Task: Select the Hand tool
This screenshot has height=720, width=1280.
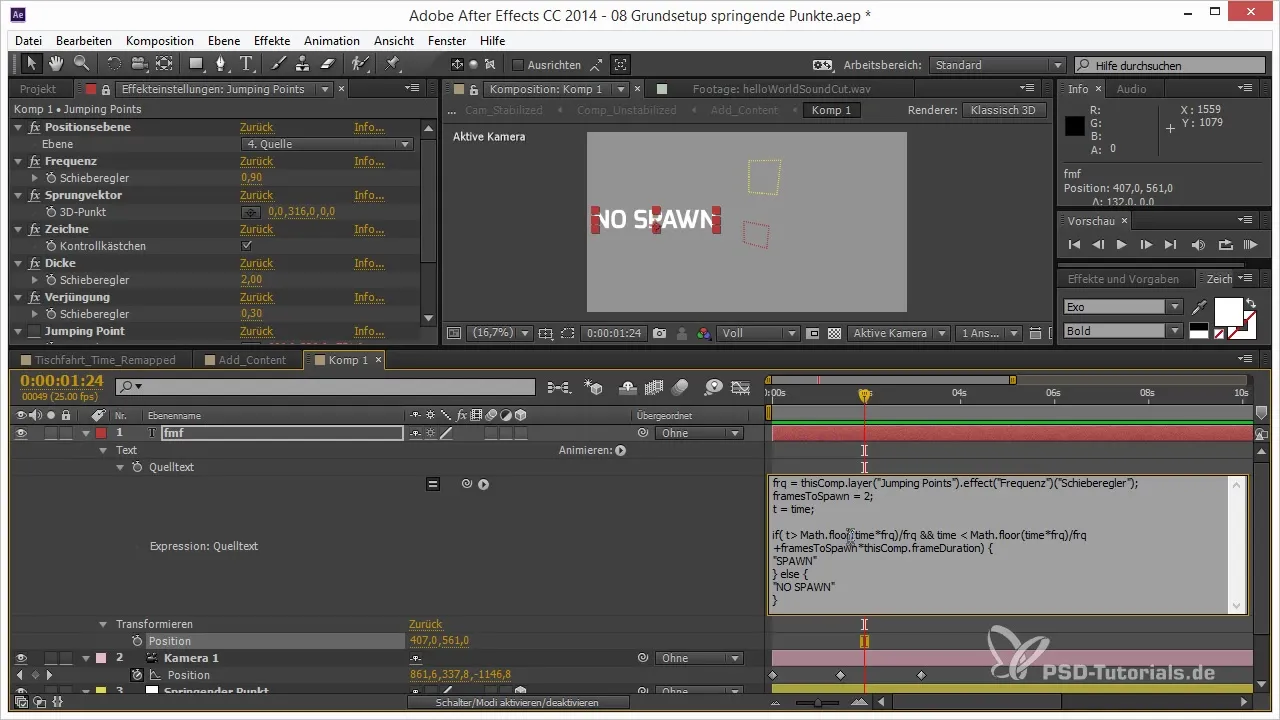Action: [56, 64]
